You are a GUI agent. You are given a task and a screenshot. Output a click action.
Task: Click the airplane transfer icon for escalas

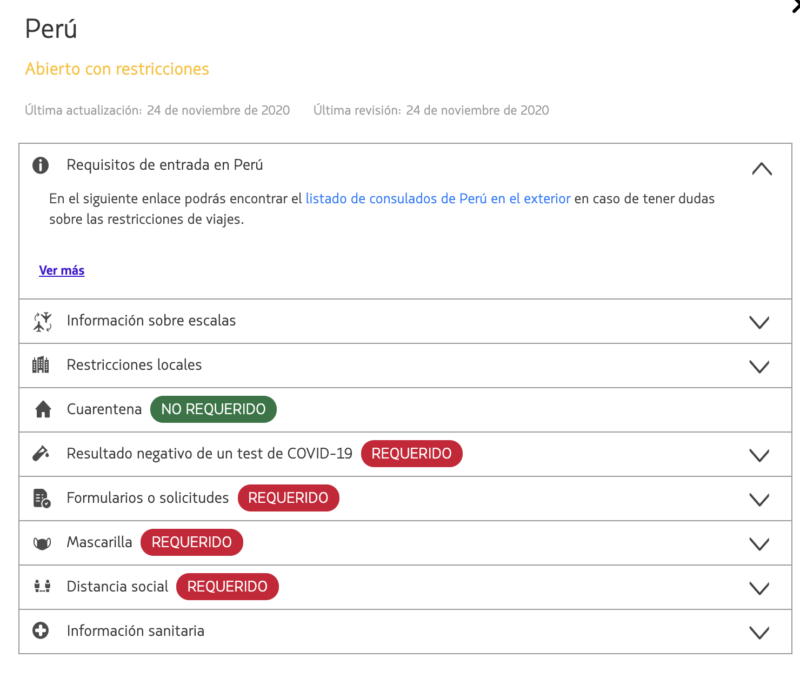pos(41,321)
